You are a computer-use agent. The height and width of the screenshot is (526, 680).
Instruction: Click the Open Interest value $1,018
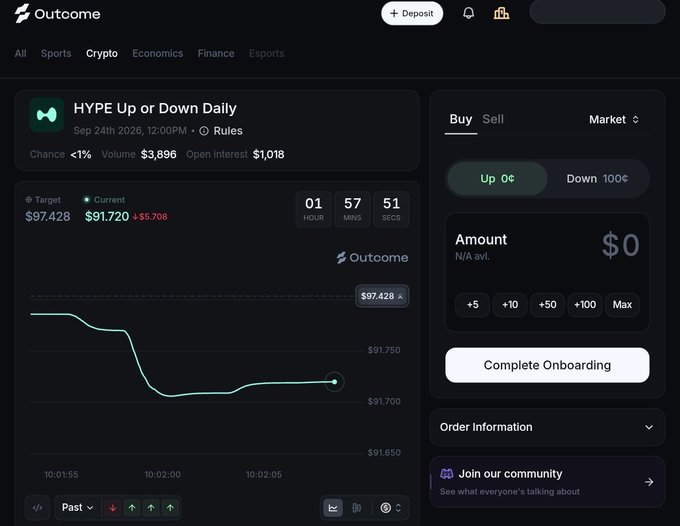tap(268, 154)
